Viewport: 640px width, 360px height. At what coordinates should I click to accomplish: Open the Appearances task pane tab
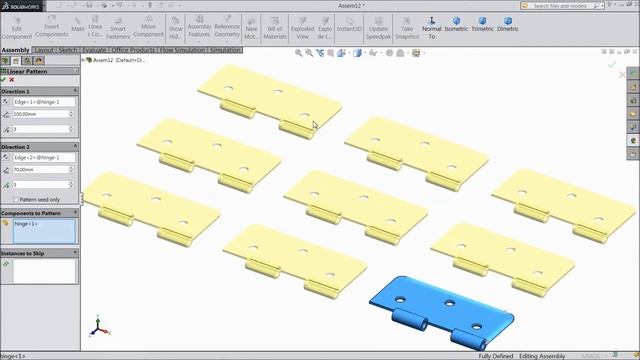(633, 140)
